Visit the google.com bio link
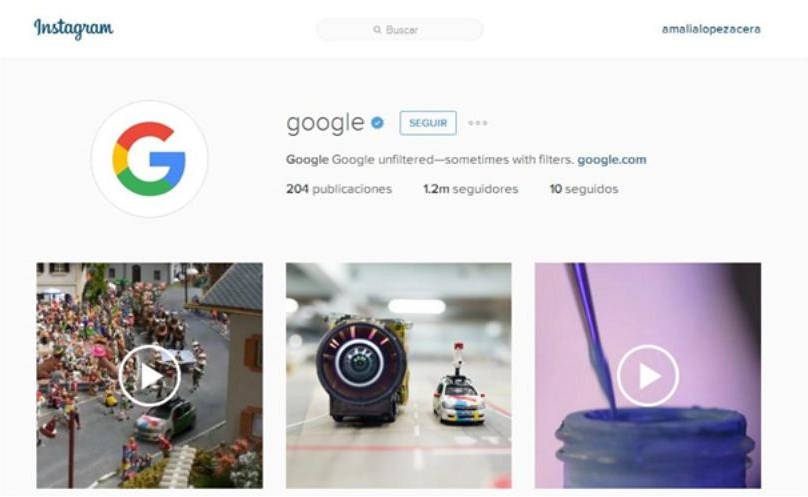 click(612, 160)
